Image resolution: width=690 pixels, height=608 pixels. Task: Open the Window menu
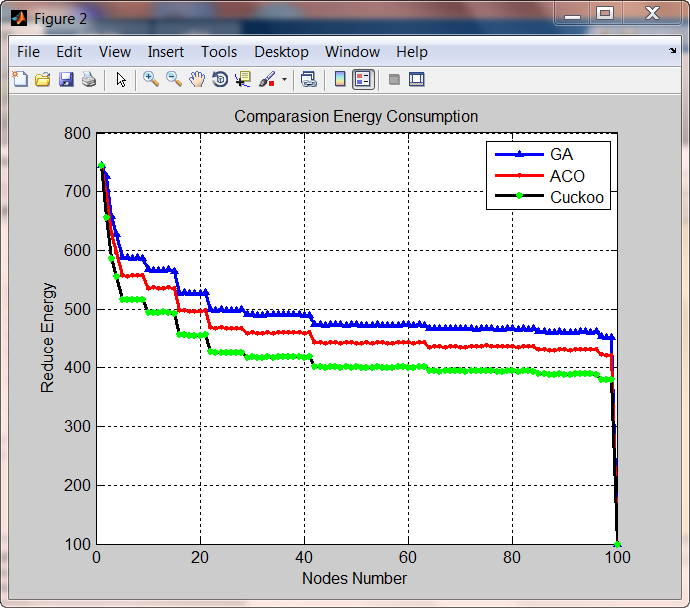352,52
